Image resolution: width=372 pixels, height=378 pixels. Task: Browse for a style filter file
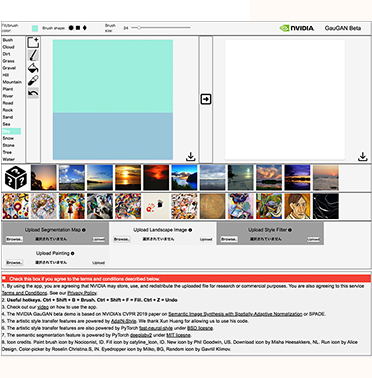(x=229, y=239)
